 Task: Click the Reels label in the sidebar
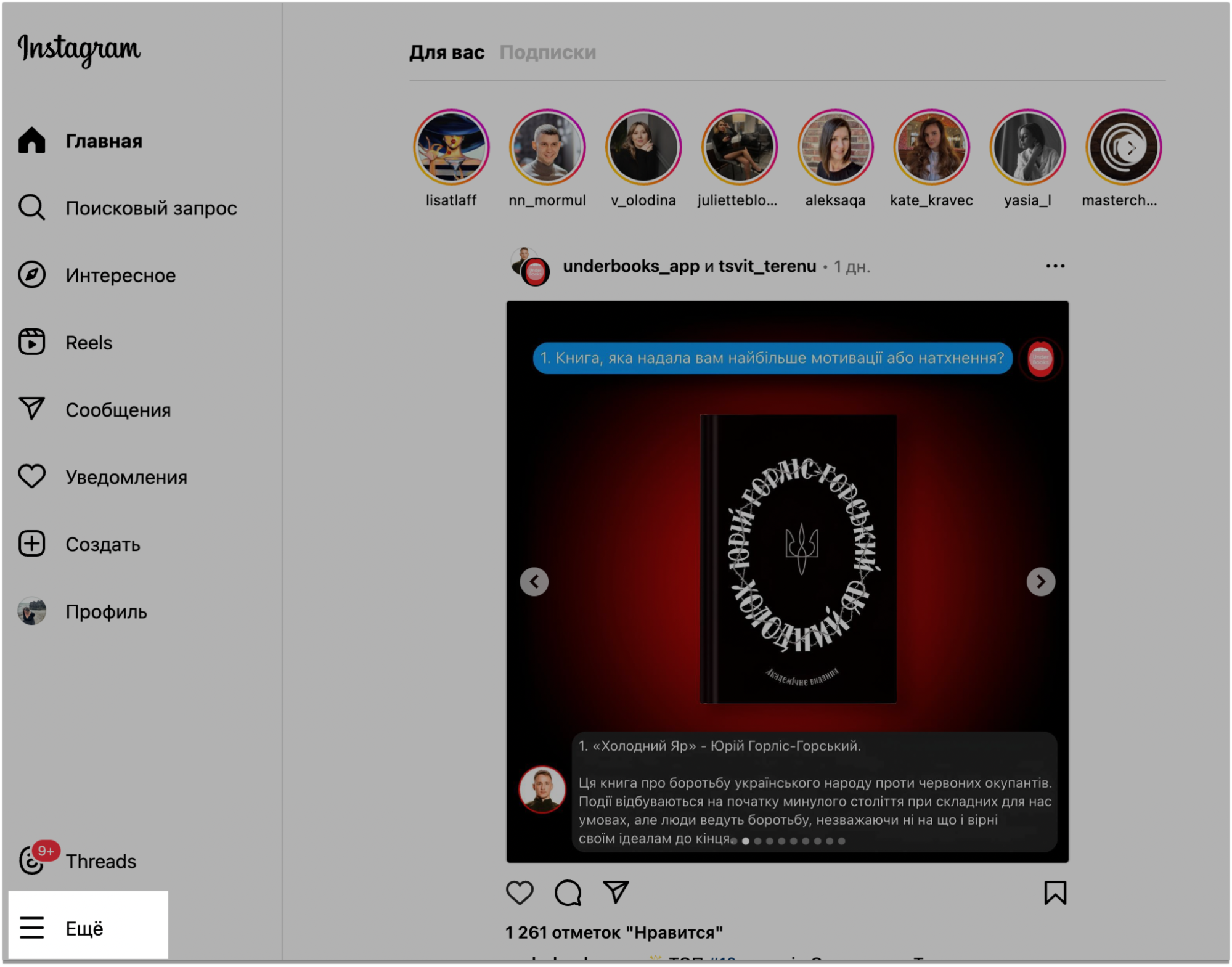[x=89, y=343]
